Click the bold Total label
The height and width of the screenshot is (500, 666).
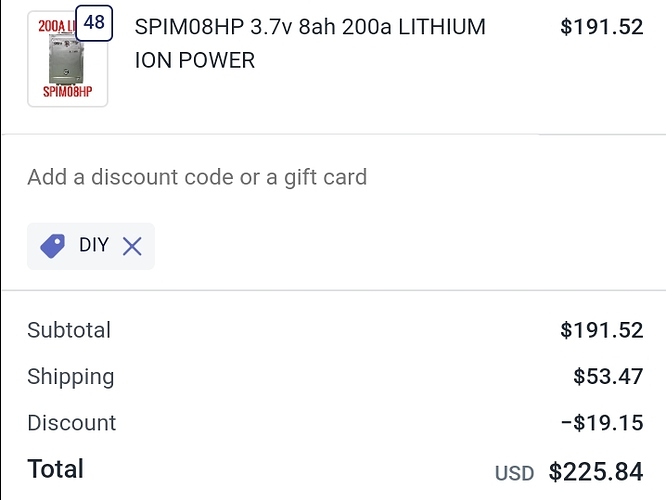point(56,469)
